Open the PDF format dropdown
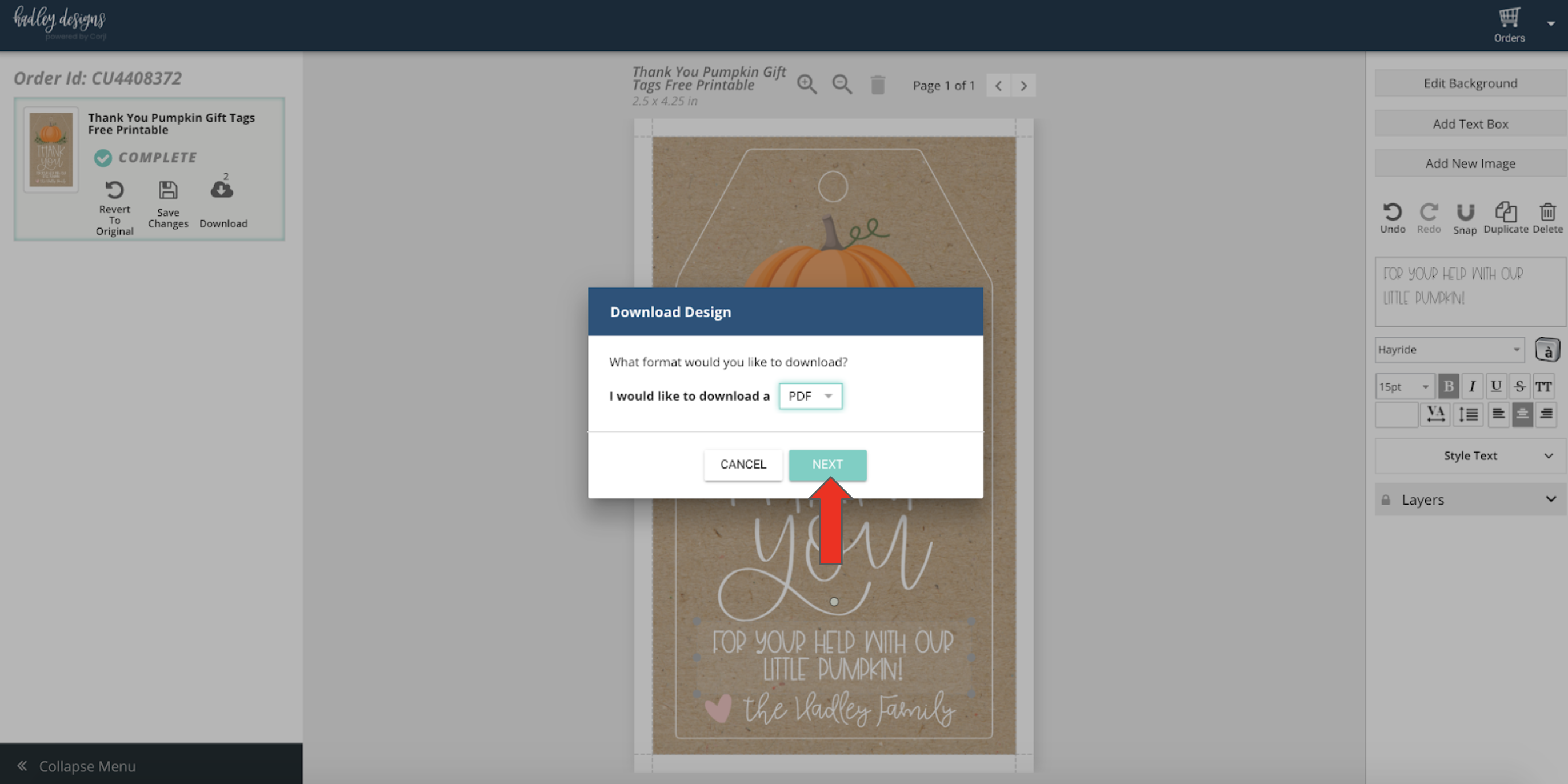The image size is (1568, 784). (810, 396)
